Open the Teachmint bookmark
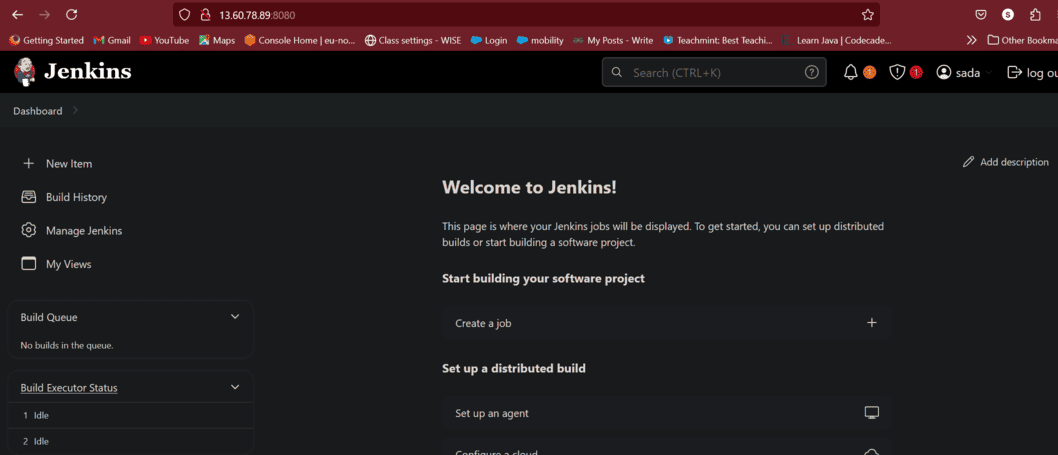This screenshot has height=455, width=1058. (718, 41)
